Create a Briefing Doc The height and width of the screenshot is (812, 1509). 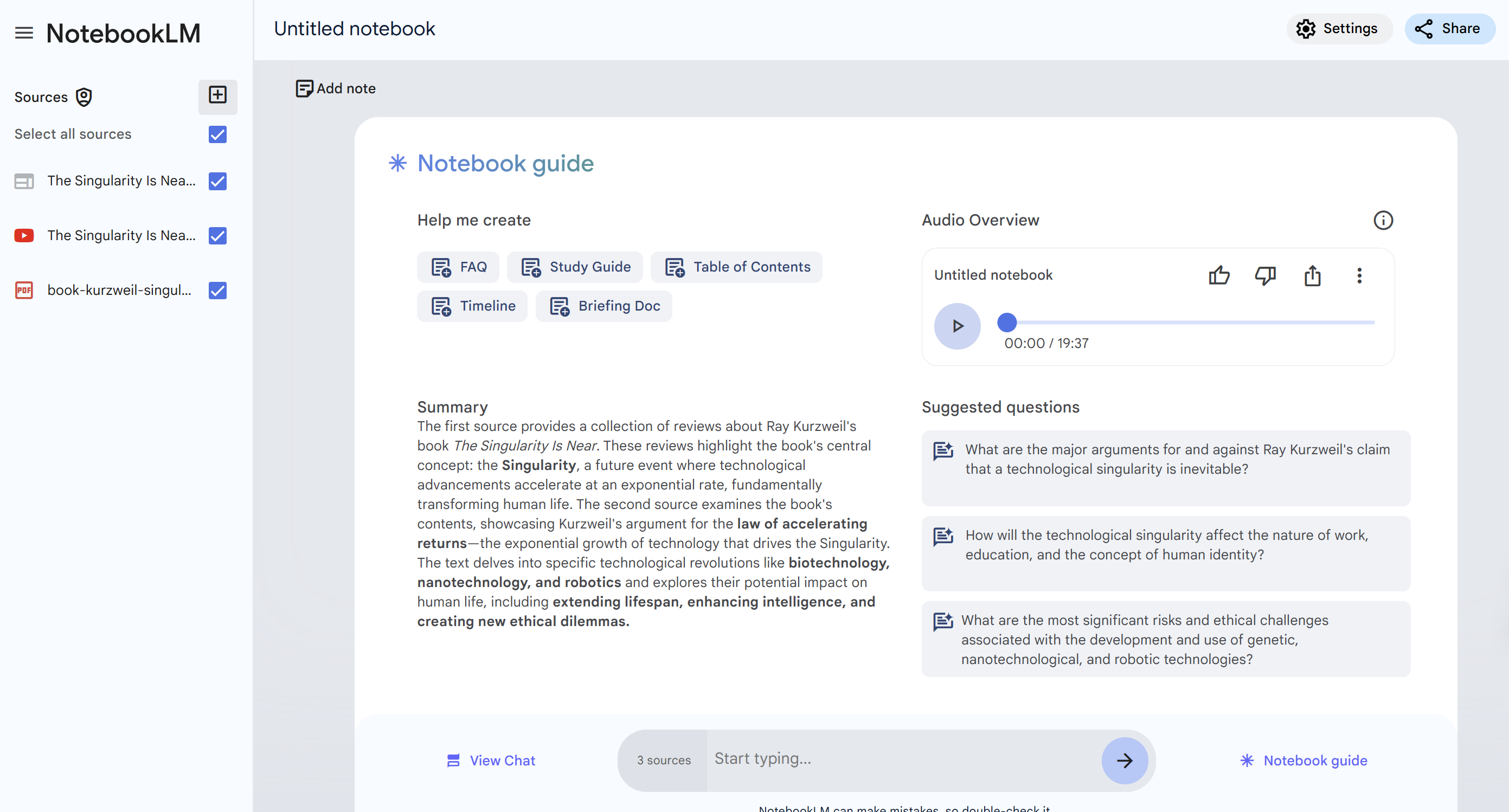[x=603, y=306]
